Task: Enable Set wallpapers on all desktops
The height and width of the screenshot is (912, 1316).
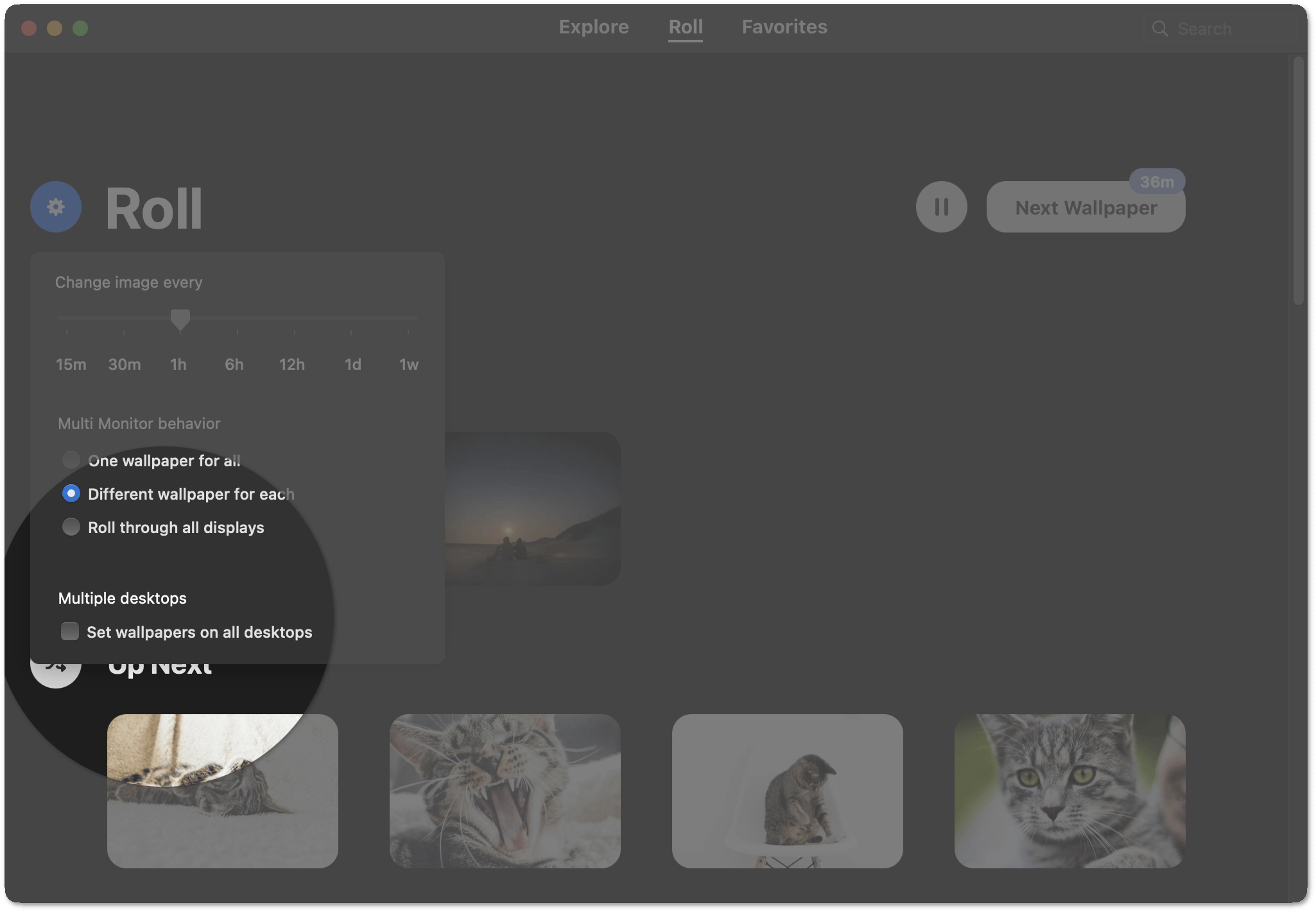Action: point(70,631)
